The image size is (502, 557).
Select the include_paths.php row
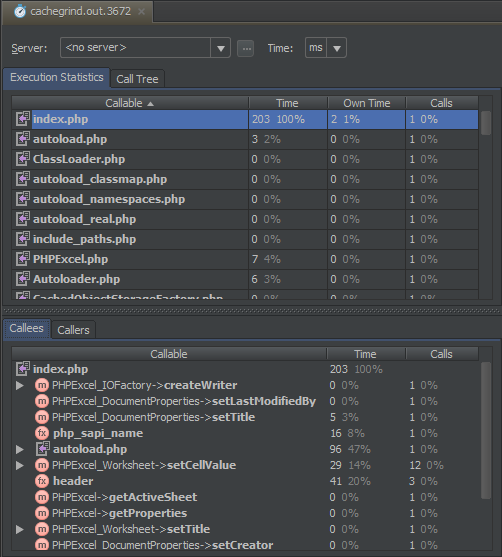[x=245, y=239]
